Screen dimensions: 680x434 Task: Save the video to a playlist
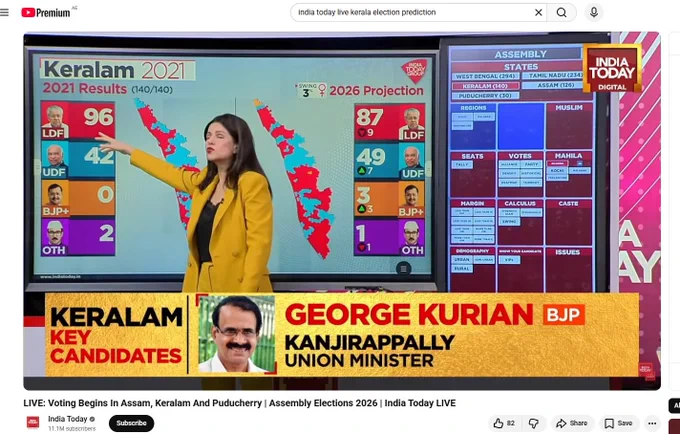click(618, 424)
